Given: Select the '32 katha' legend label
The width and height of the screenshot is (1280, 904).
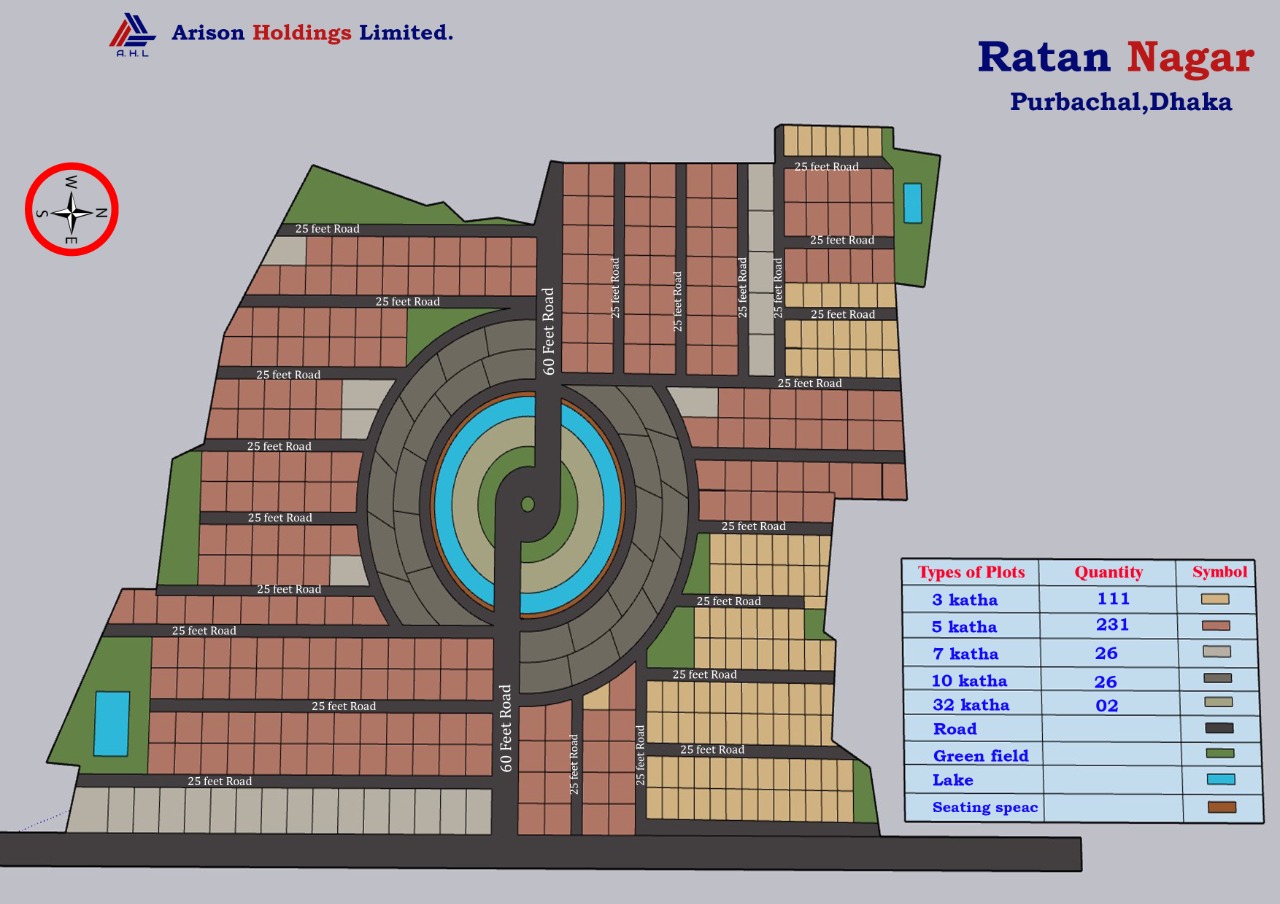Looking at the screenshot, I should coord(971,705).
